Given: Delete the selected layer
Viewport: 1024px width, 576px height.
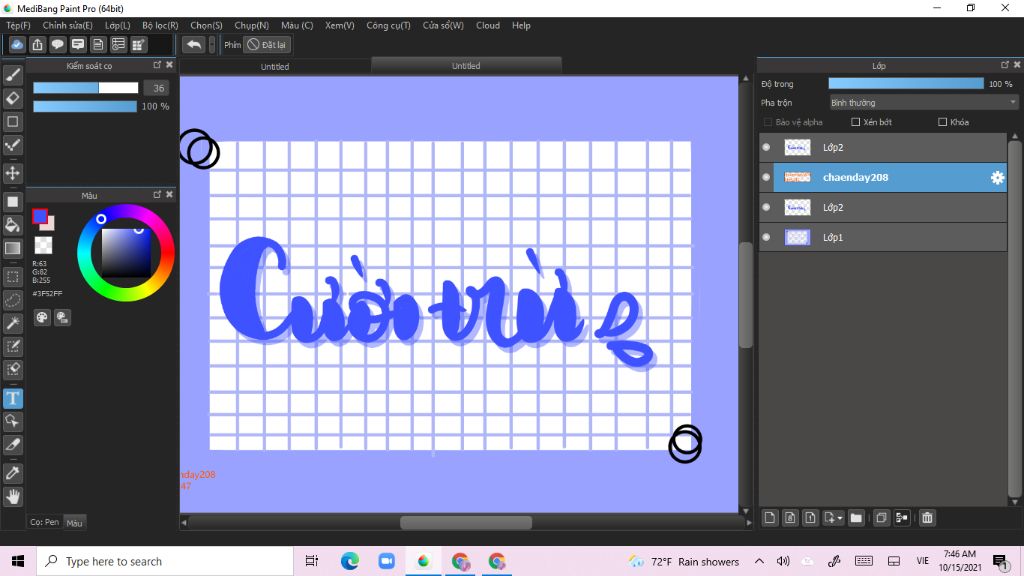Looking at the screenshot, I should pos(927,518).
